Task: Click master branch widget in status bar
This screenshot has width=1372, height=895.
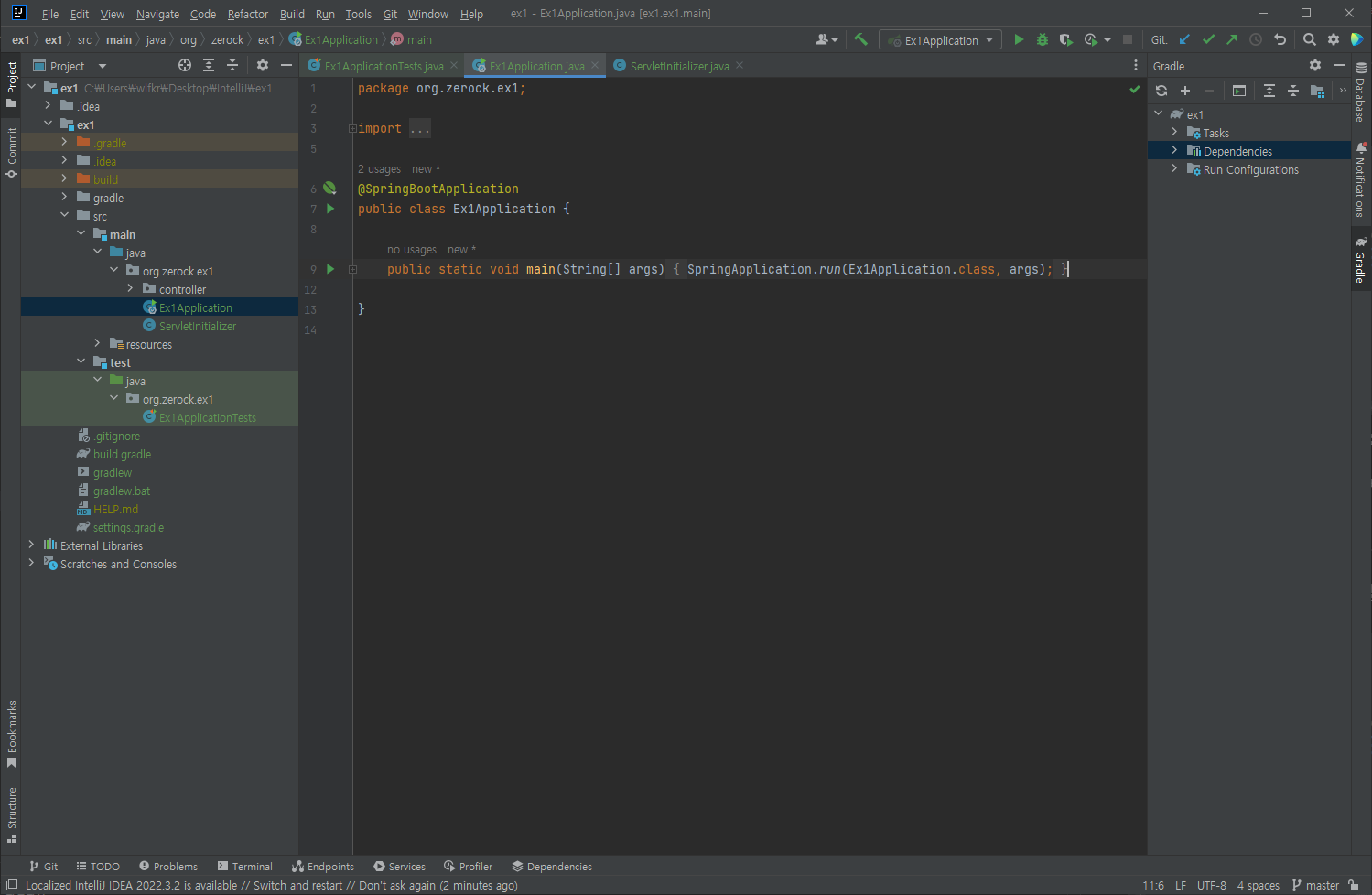Action: point(1315,885)
